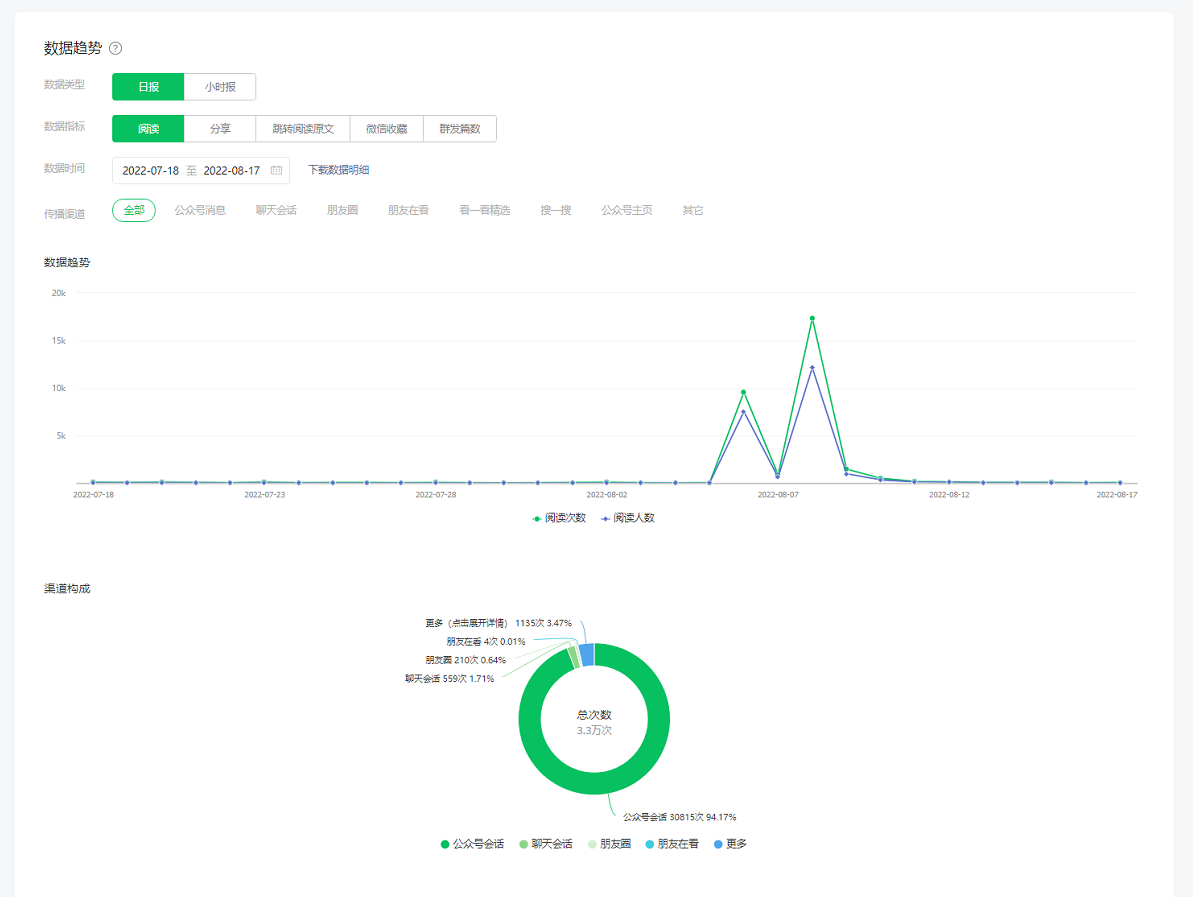
Task: Switch to 小时报 data type
Action: 220,87
